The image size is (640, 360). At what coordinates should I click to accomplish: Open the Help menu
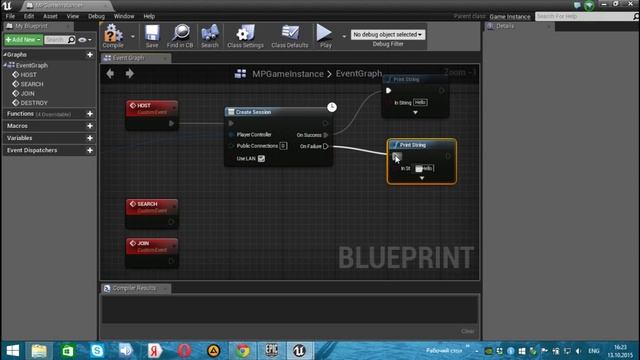[x=149, y=16]
